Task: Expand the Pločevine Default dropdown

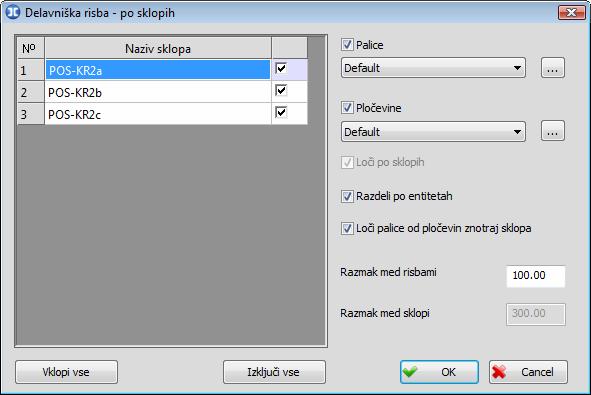Action: coord(433,132)
